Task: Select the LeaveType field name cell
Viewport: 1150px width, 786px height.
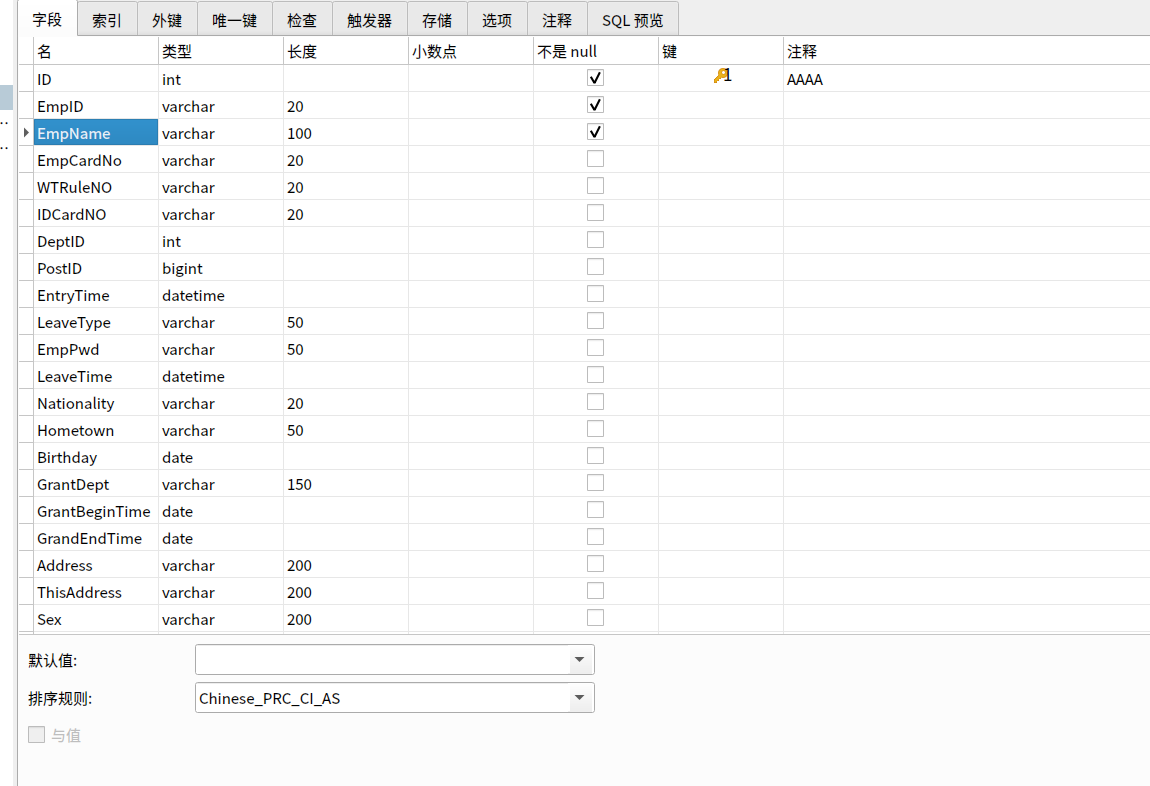Action: (95, 323)
